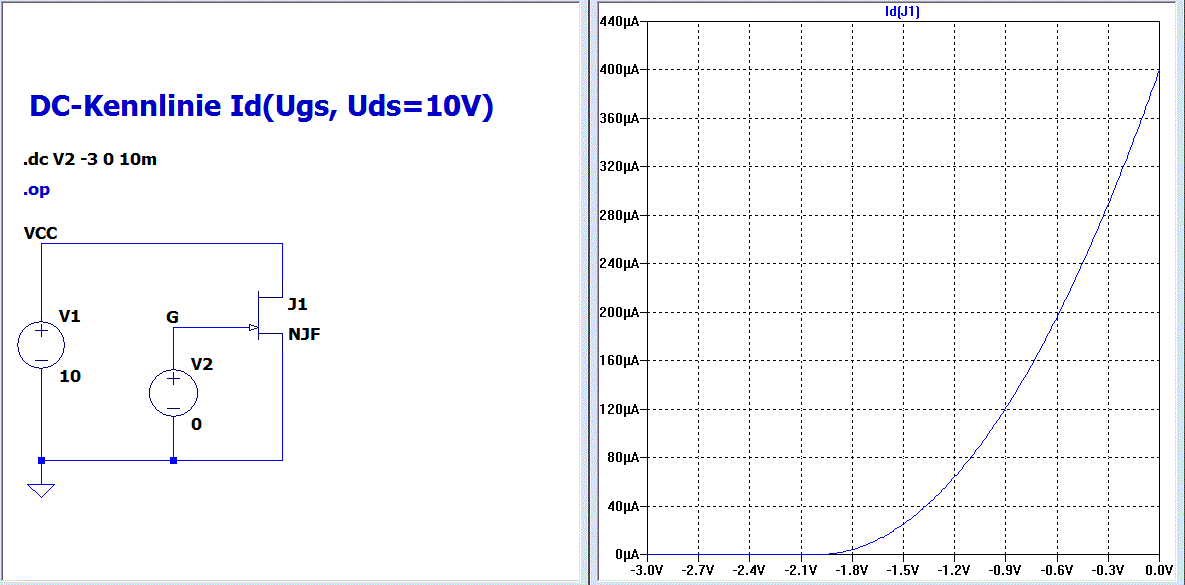Click the 320µA y-axis label

[619, 167]
